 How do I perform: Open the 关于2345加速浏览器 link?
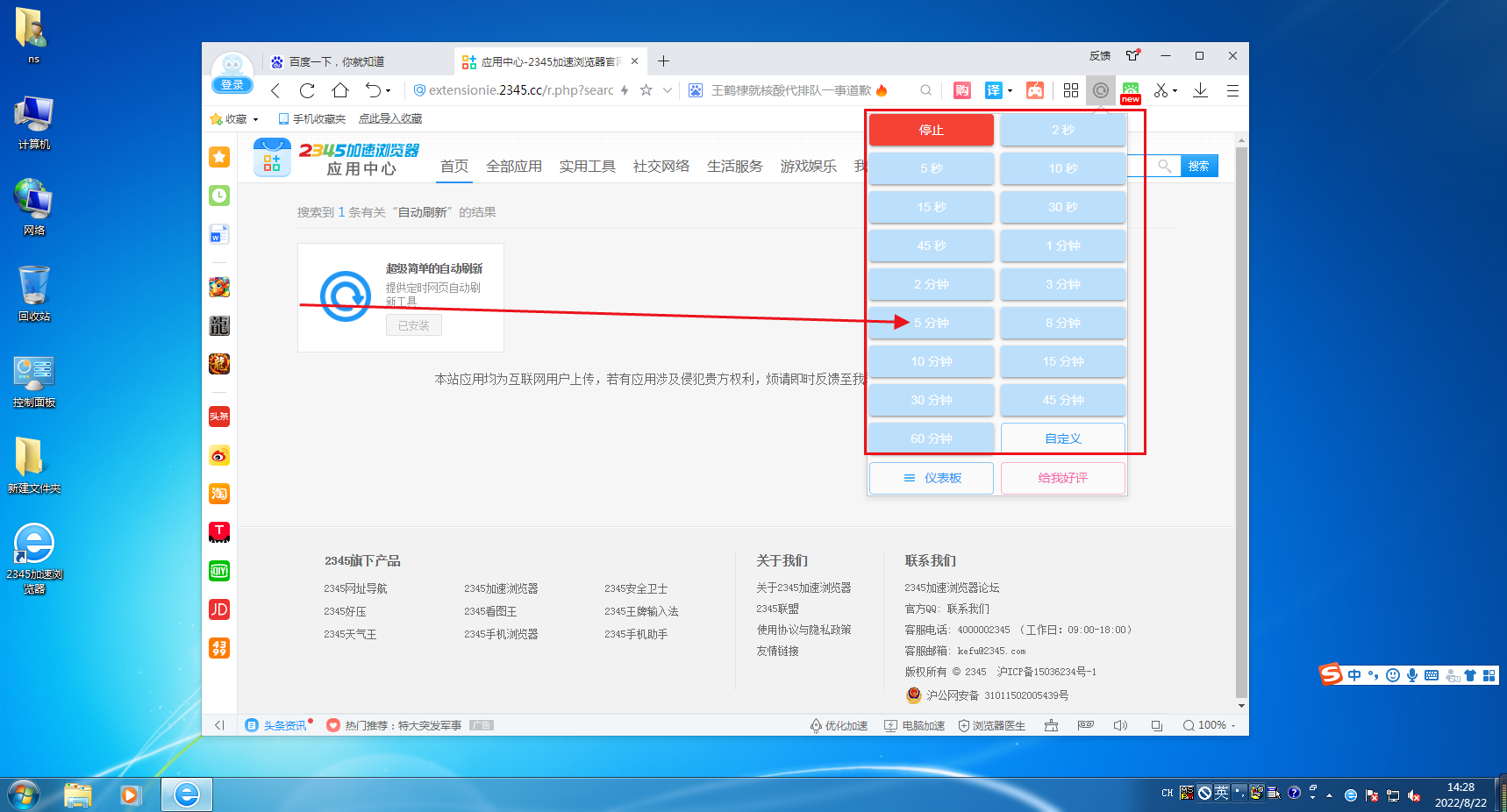pyautogui.click(x=804, y=588)
